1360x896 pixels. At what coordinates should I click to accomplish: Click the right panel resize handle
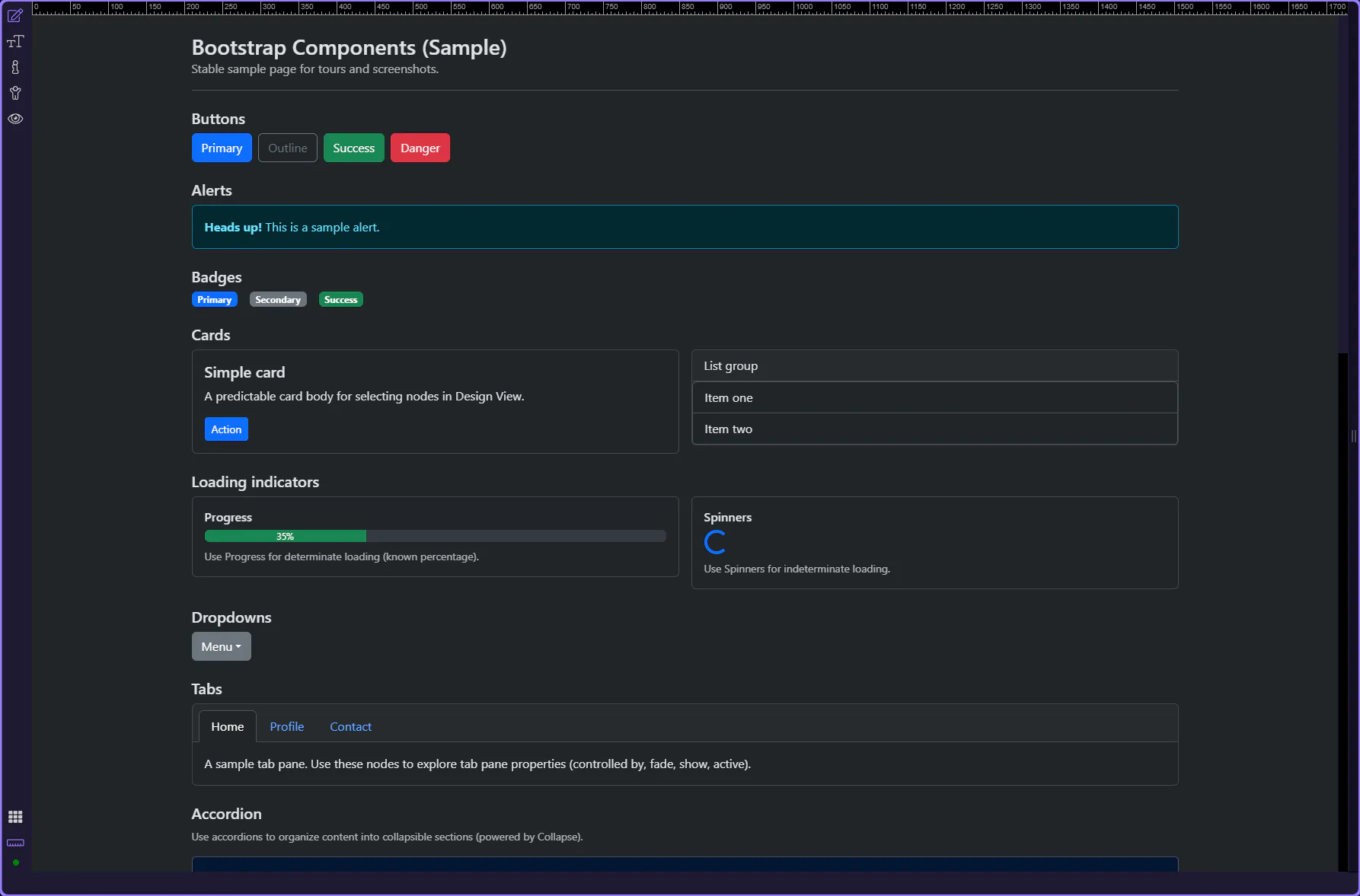pos(1353,436)
